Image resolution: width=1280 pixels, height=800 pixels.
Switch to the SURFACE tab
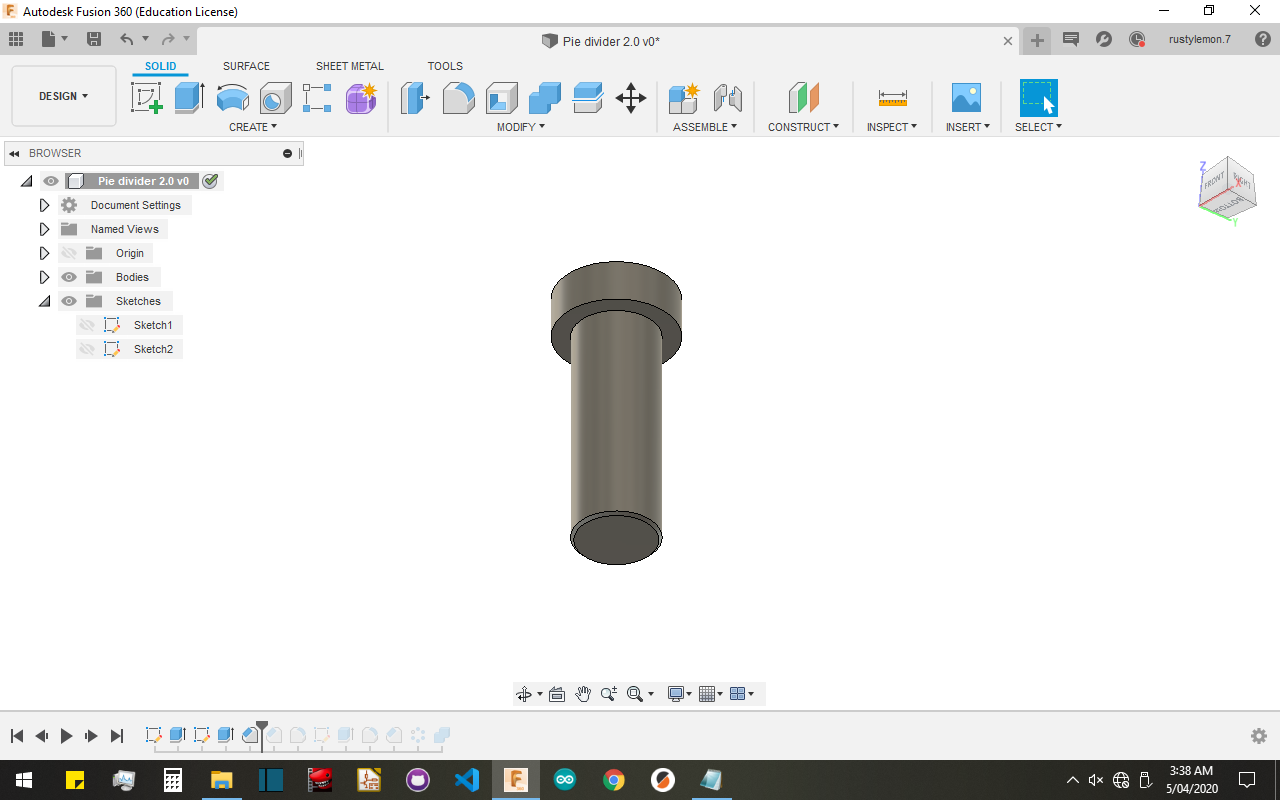pyautogui.click(x=246, y=66)
